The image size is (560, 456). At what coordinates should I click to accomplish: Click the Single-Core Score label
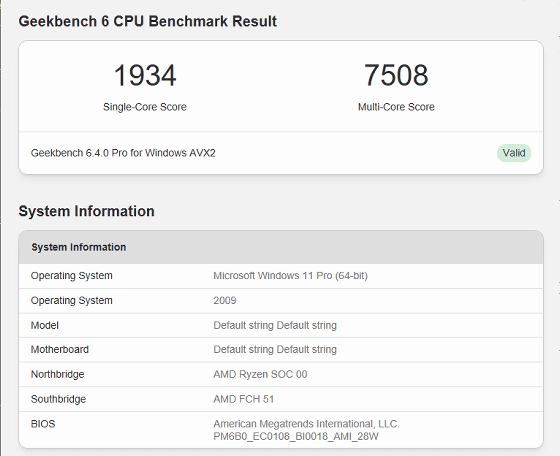point(145,107)
